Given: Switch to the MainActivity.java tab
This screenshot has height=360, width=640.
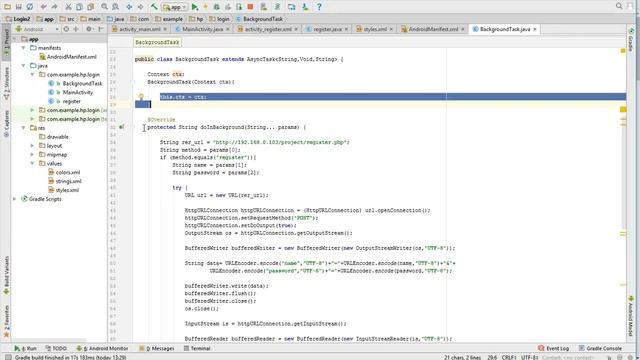Looking at the screenshot, I should 202,29.
